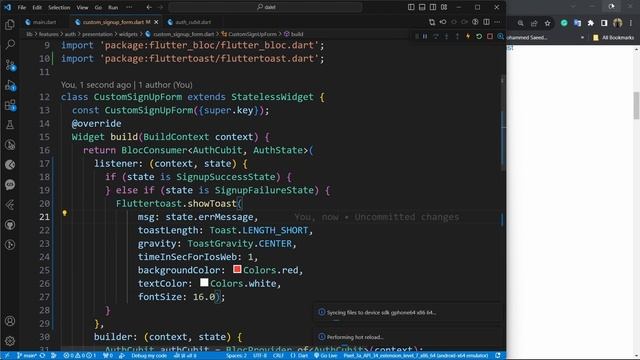Change the UTF-8 file encoding
Screen dimensions: 640x360
click(x=260, y=356)
